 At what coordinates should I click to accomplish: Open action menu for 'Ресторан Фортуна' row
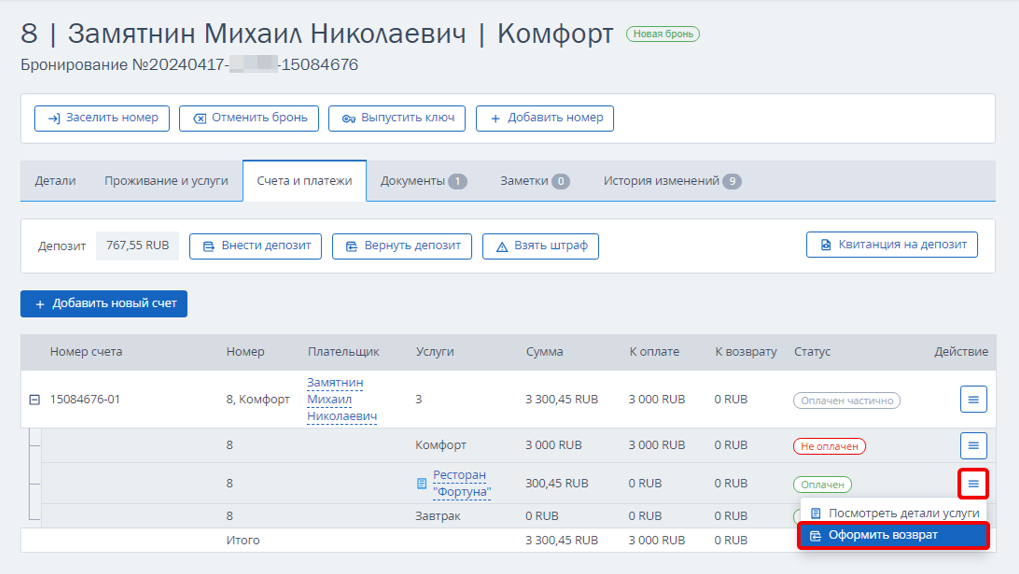point(973,483)
